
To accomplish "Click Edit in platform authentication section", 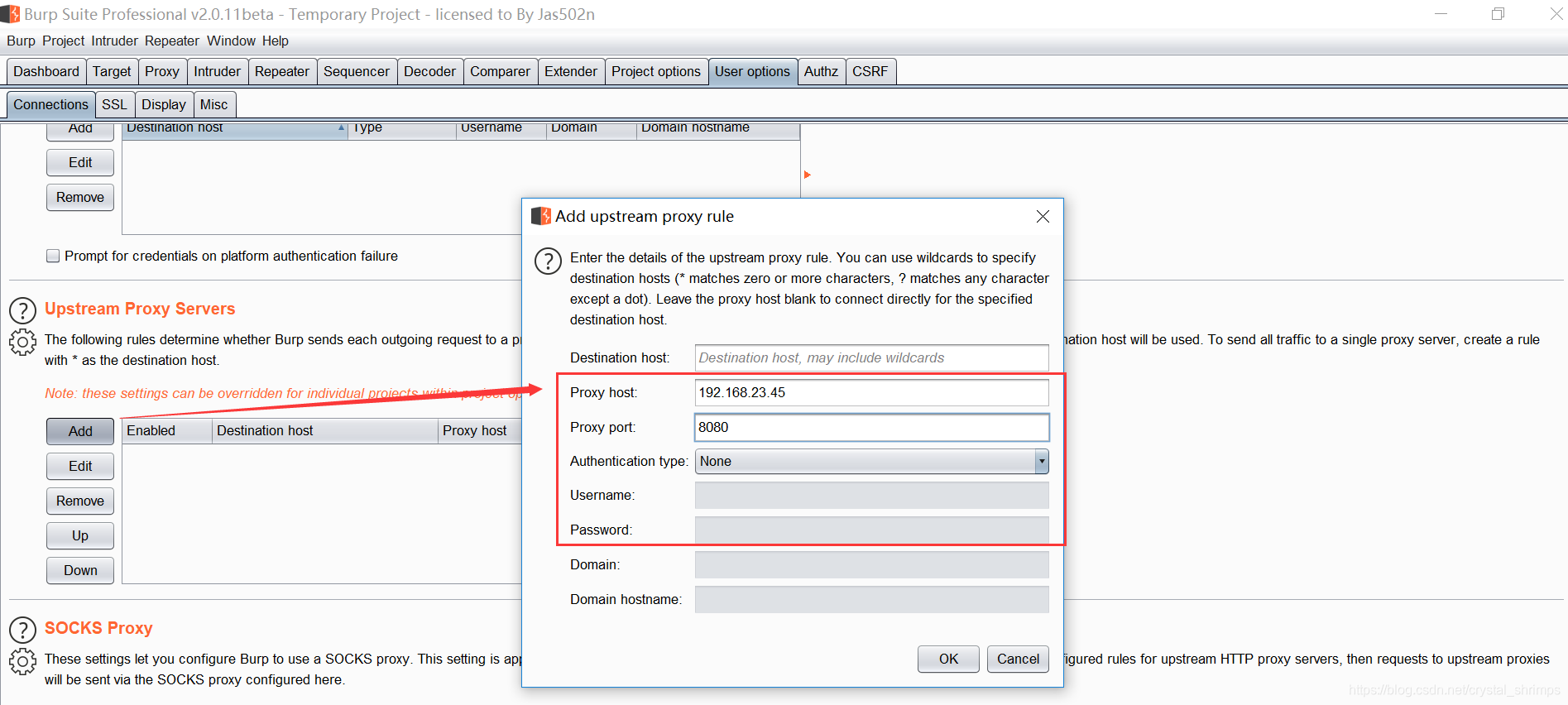I will (x=80, y=162).
